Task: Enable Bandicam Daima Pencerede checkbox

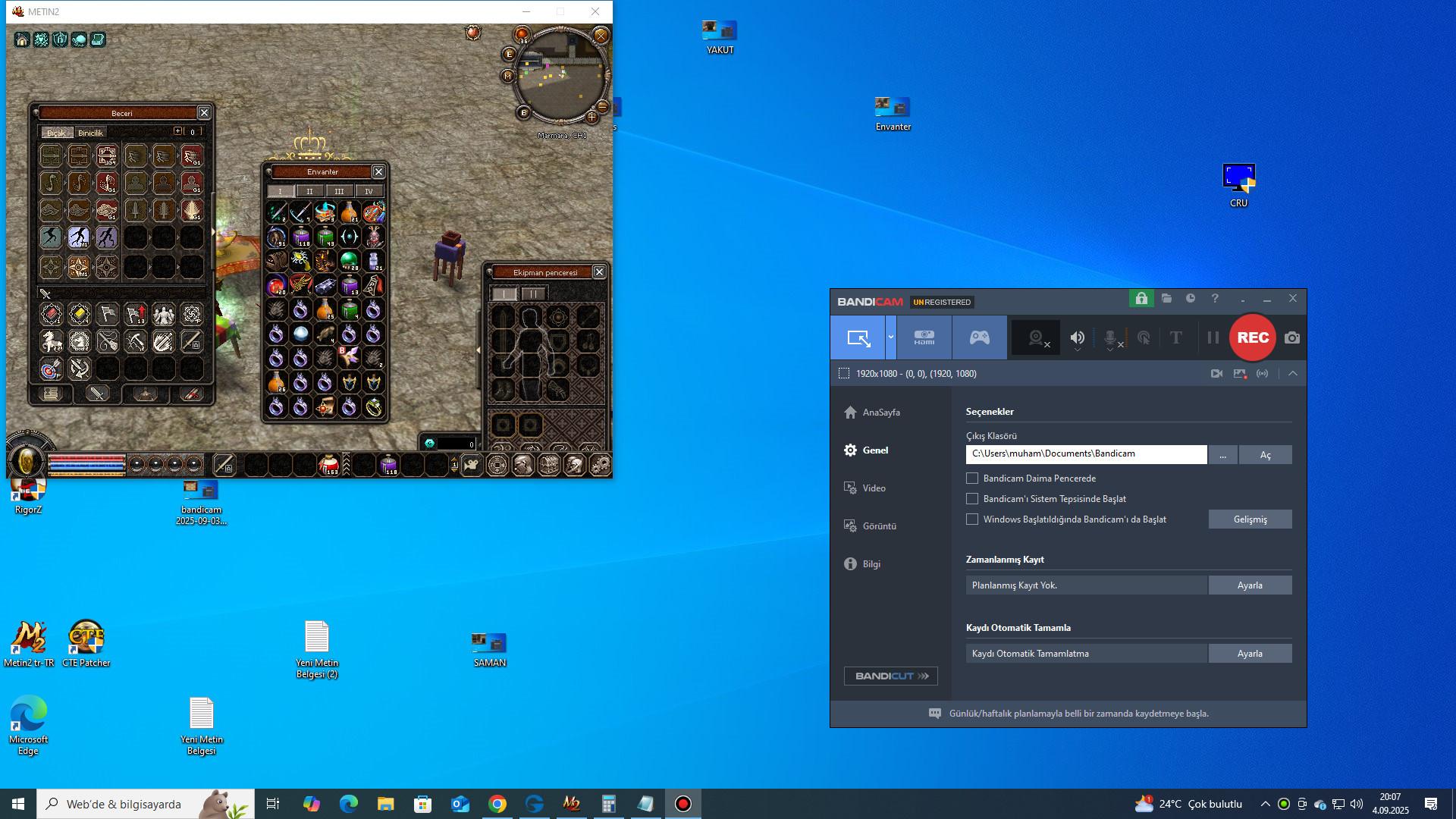Action: click(x=972, y=479)
